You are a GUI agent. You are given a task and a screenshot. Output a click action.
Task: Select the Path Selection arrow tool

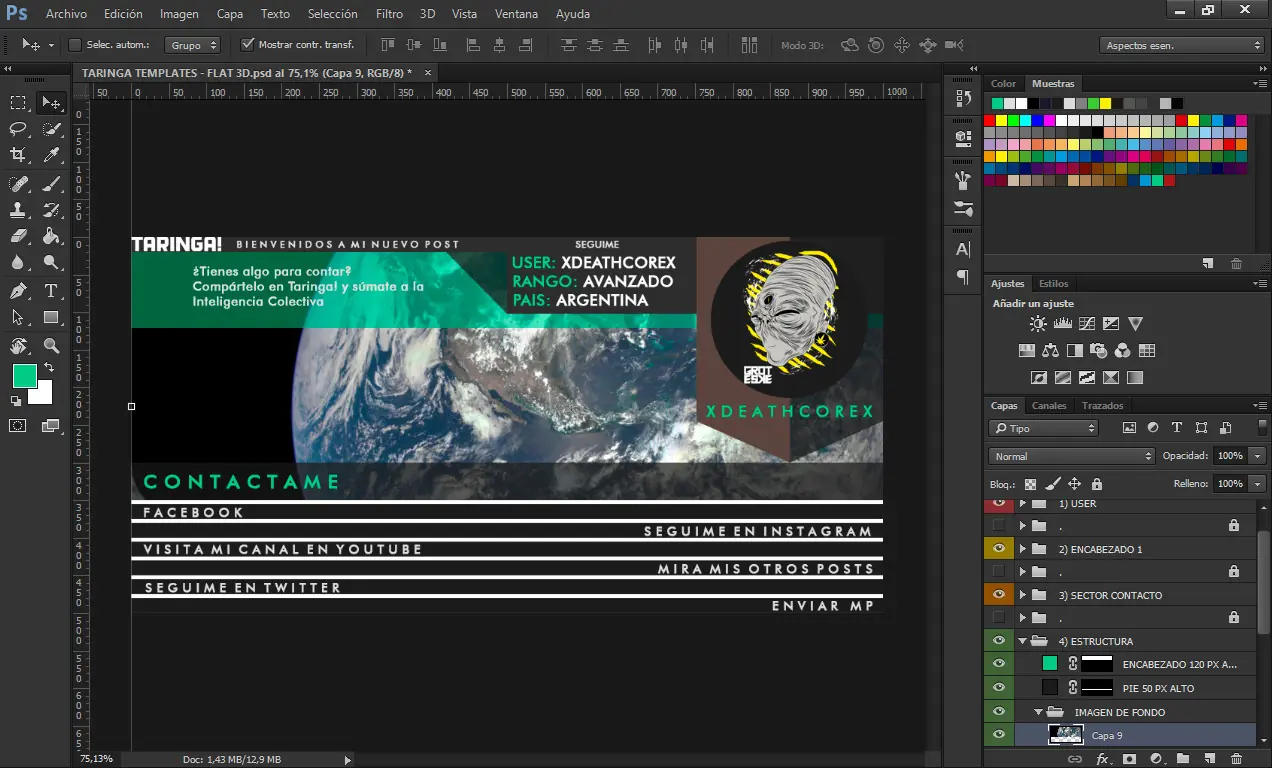coord(18,318)
